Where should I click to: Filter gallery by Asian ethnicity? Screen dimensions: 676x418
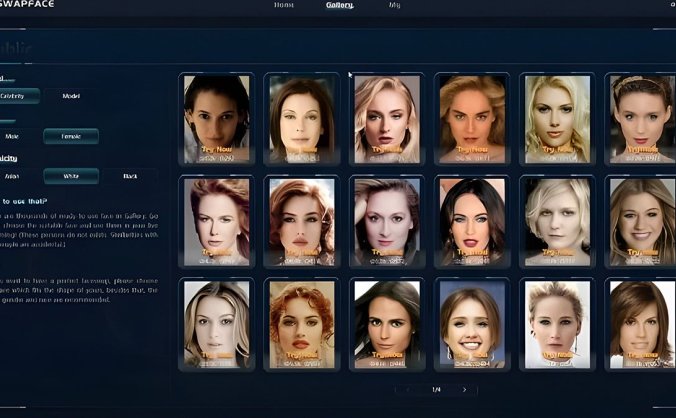point(13,176)
